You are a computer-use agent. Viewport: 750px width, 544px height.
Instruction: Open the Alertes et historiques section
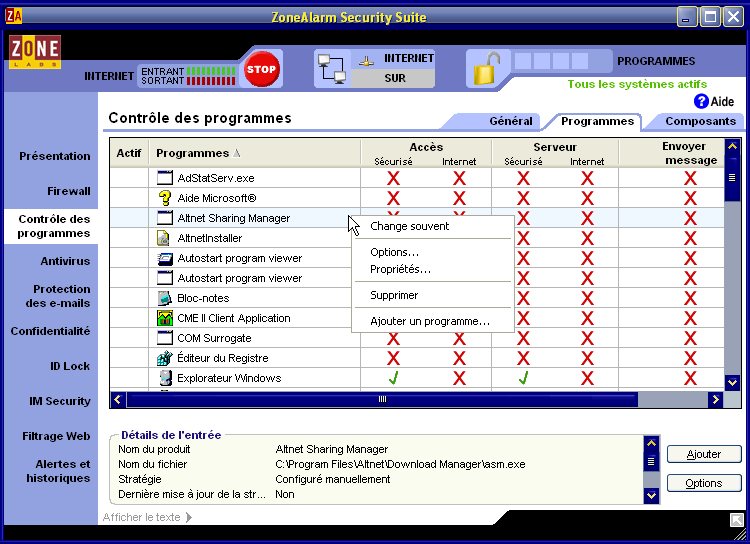[58, 471]
